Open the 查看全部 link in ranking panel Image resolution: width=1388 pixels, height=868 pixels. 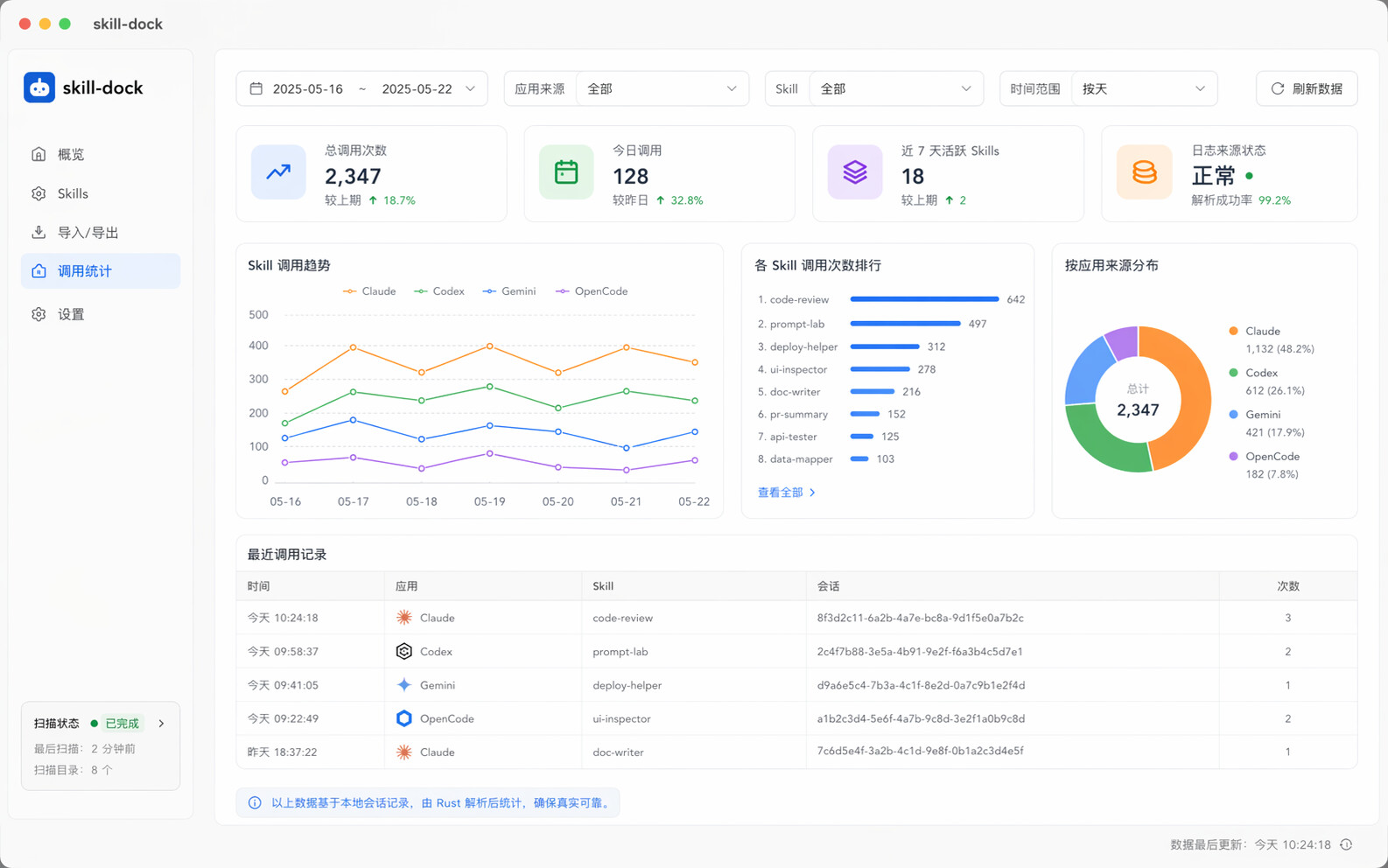(x=786, y=493)
